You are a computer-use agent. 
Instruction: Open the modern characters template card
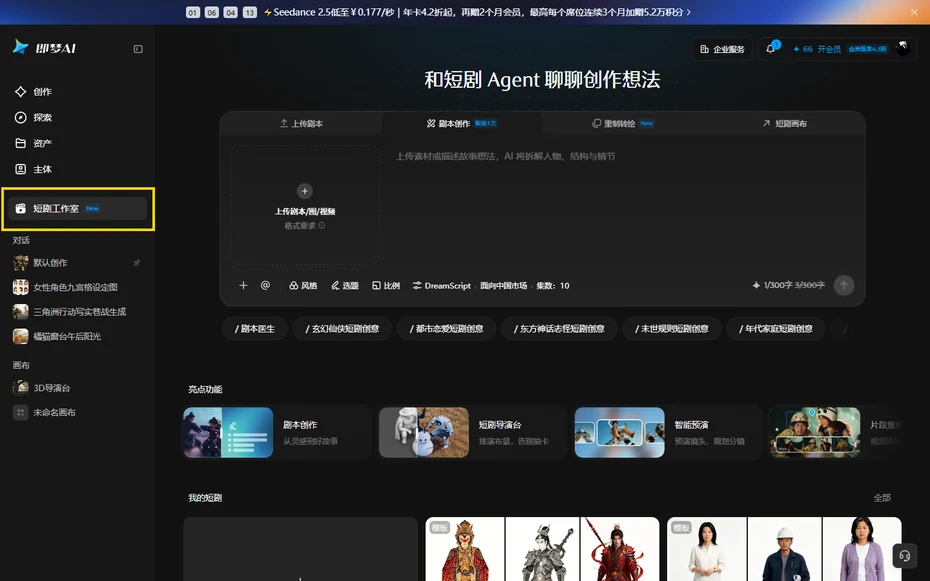(x=784, y=549)
